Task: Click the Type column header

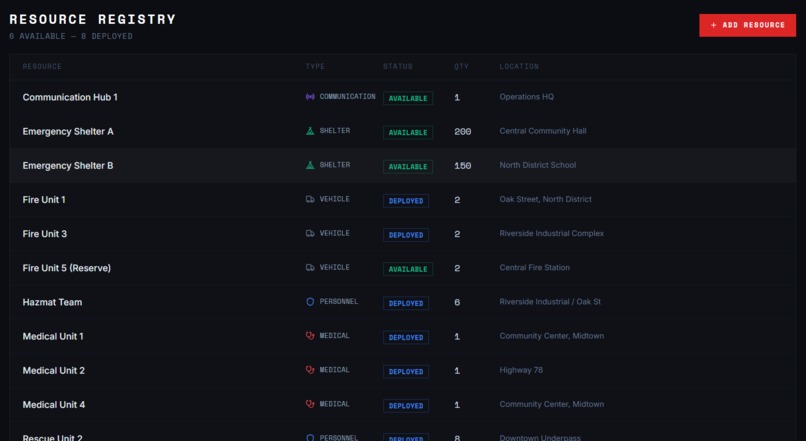Action: tap(315, 66)
